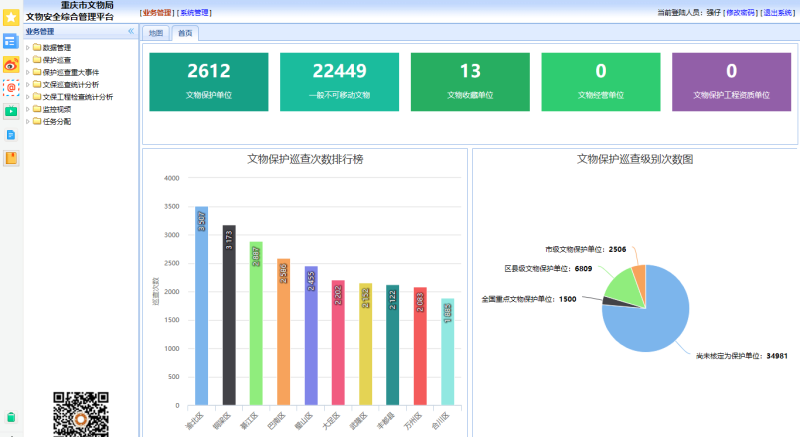Open the green TV video icon

coord(11,111)
